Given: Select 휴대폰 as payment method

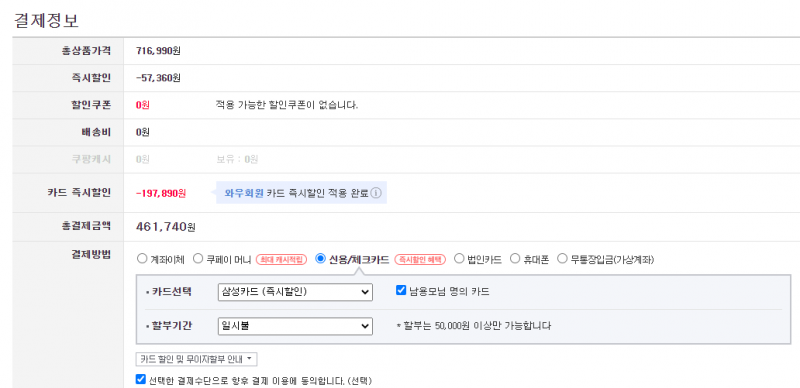Looking at the screenshot, I should 515,259.
